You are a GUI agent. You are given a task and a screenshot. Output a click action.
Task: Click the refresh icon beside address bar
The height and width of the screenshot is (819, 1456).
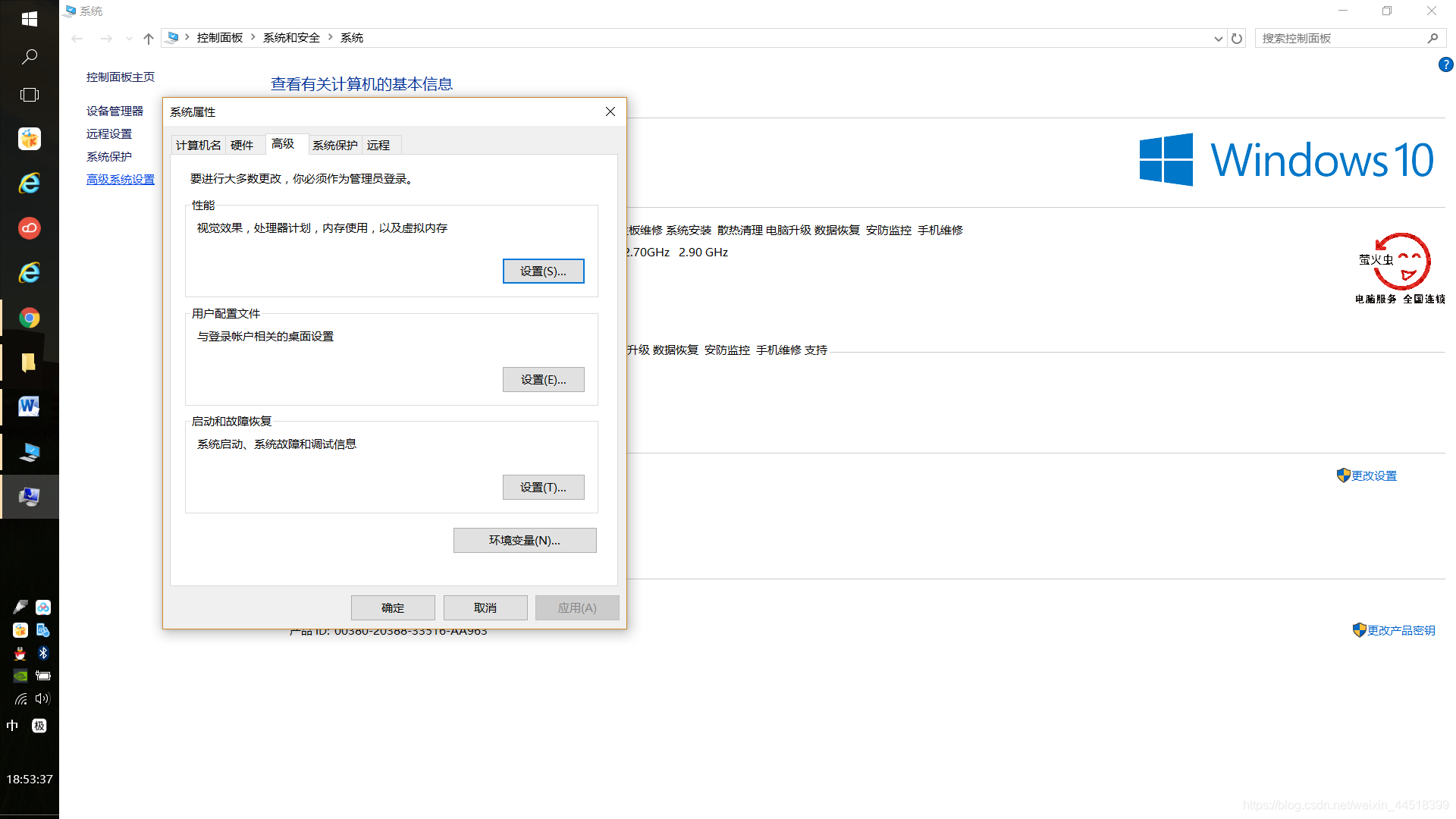pyautogui.click(x=1237, y=39)
